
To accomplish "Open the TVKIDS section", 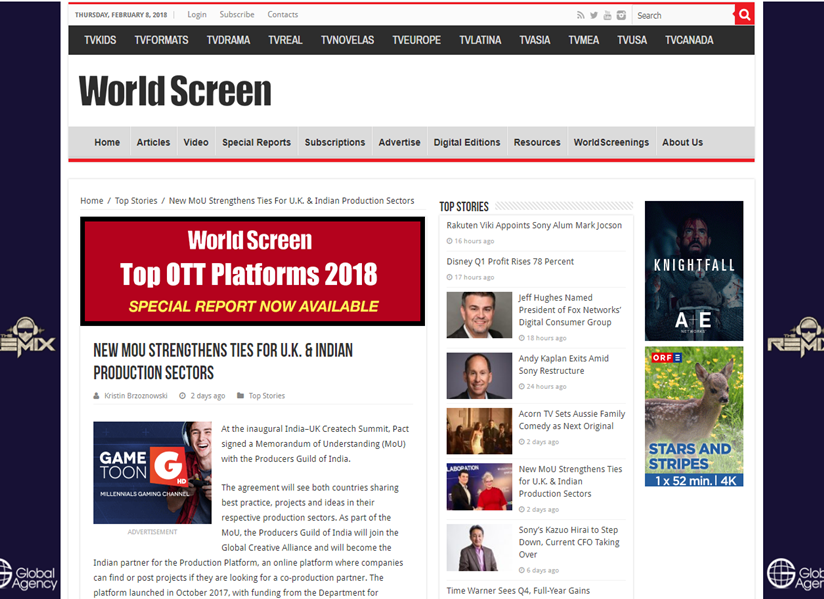I will [100, 40].
